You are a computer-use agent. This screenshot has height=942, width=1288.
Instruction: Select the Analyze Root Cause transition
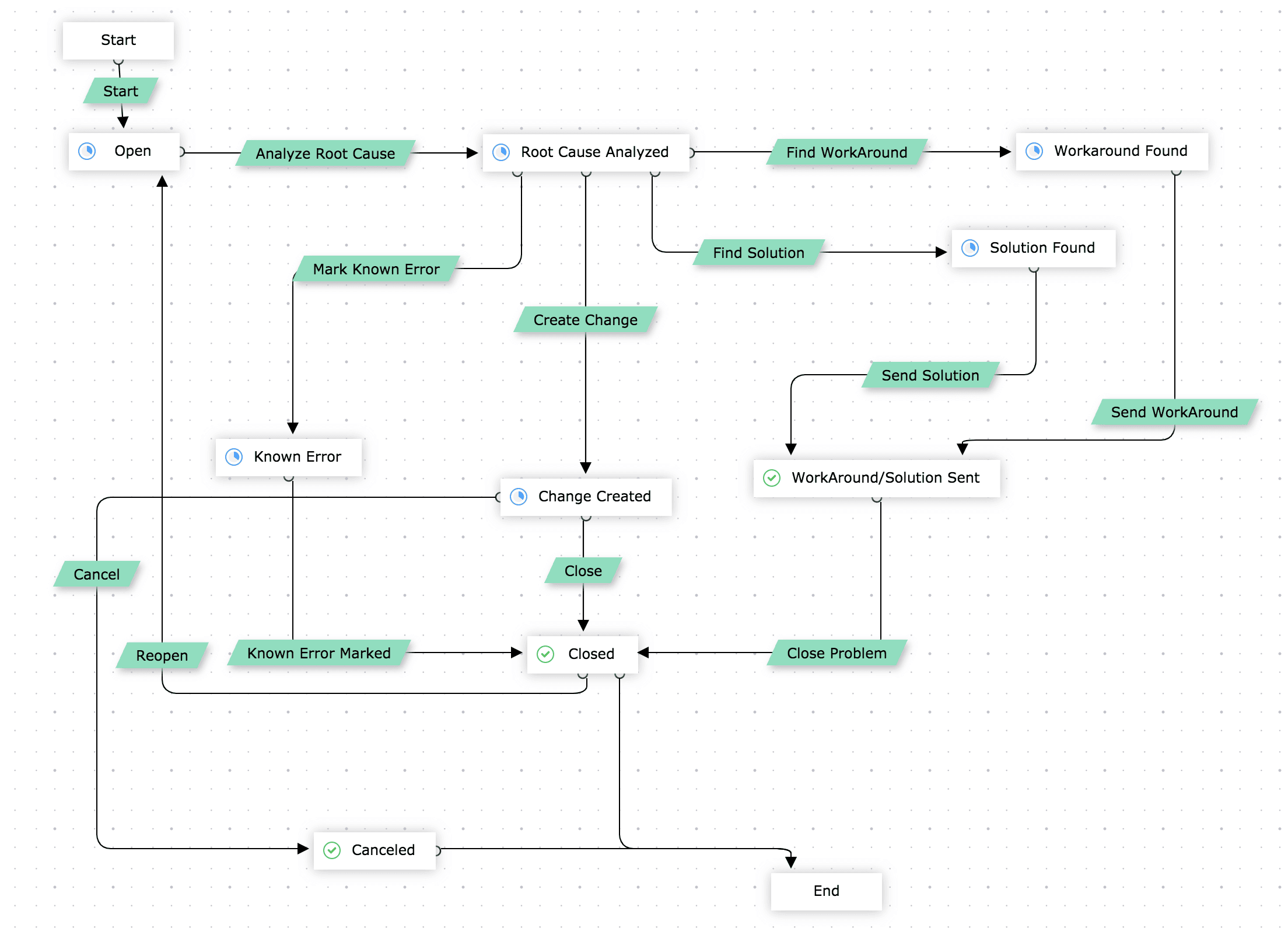(325, 153)
